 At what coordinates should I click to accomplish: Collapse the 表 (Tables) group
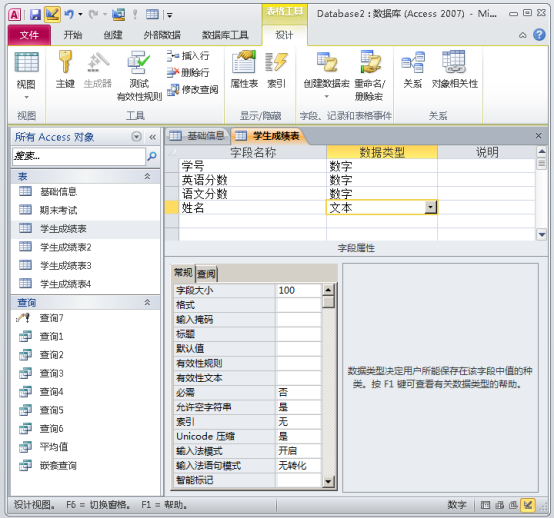tap(147, 176)
